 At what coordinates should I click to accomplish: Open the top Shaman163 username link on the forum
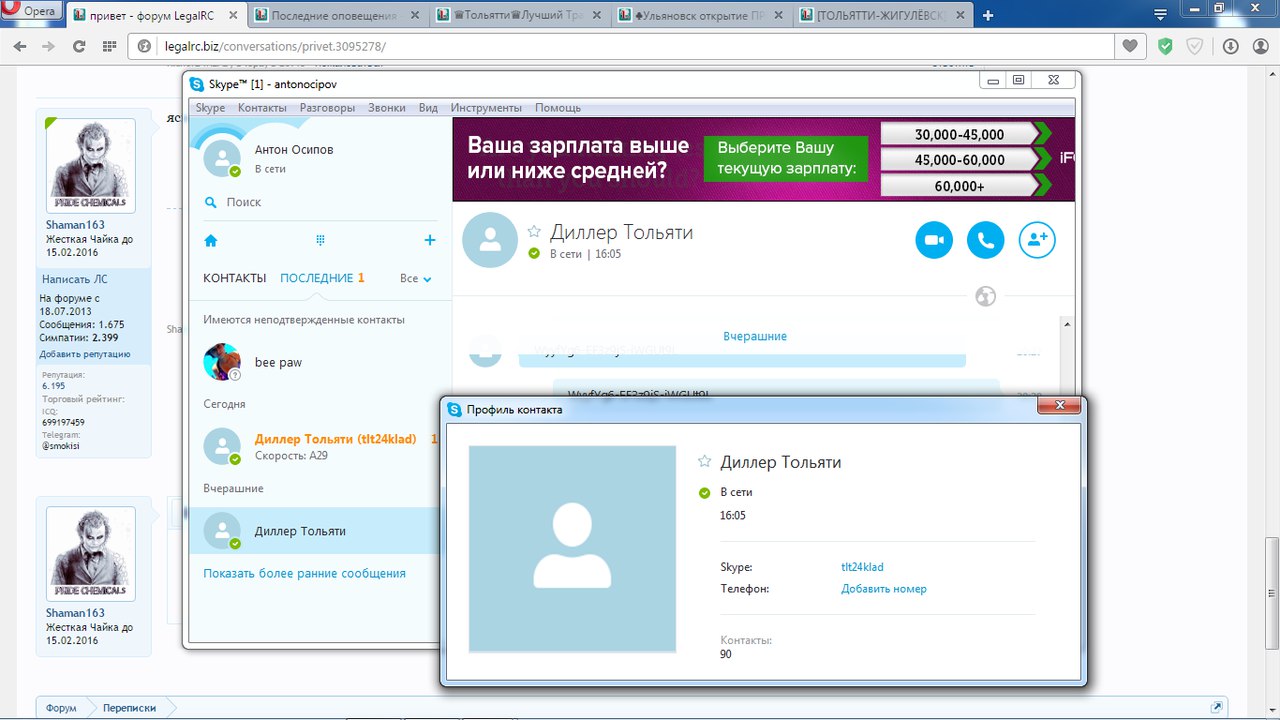[75, 225]
